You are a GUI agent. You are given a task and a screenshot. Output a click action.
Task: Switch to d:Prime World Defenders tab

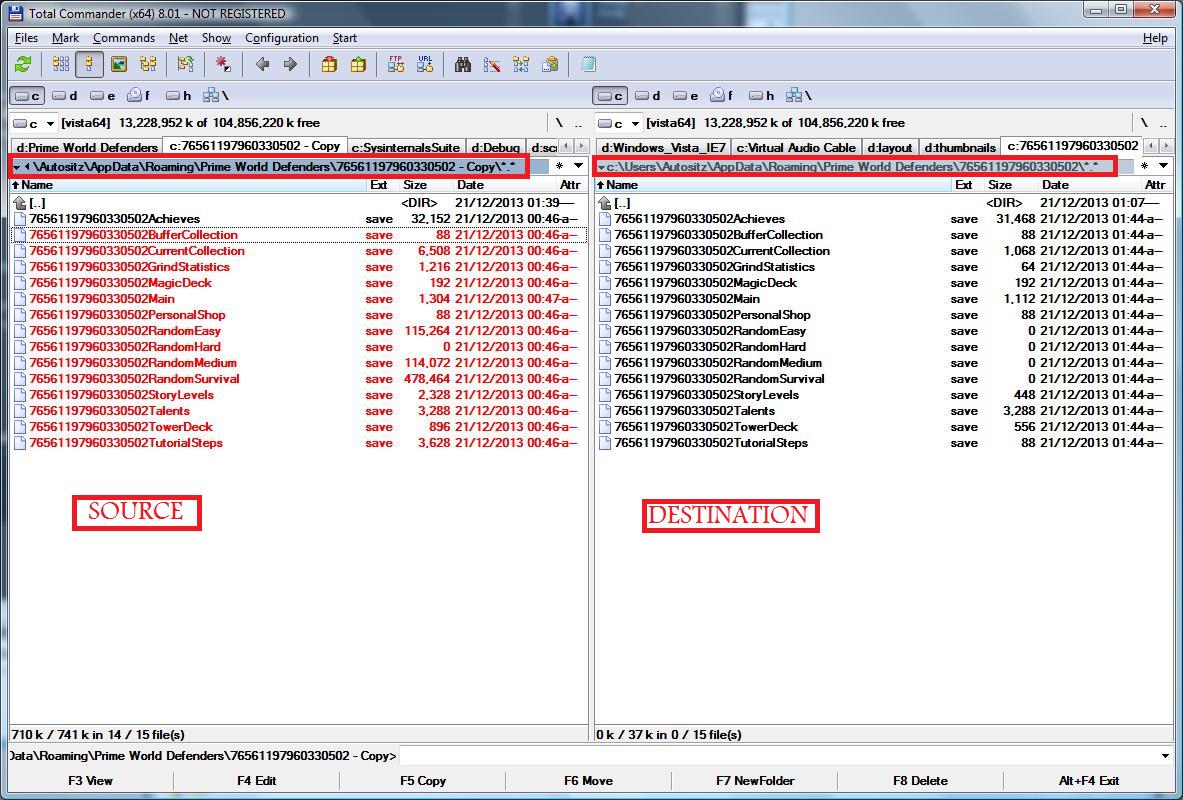88,147
